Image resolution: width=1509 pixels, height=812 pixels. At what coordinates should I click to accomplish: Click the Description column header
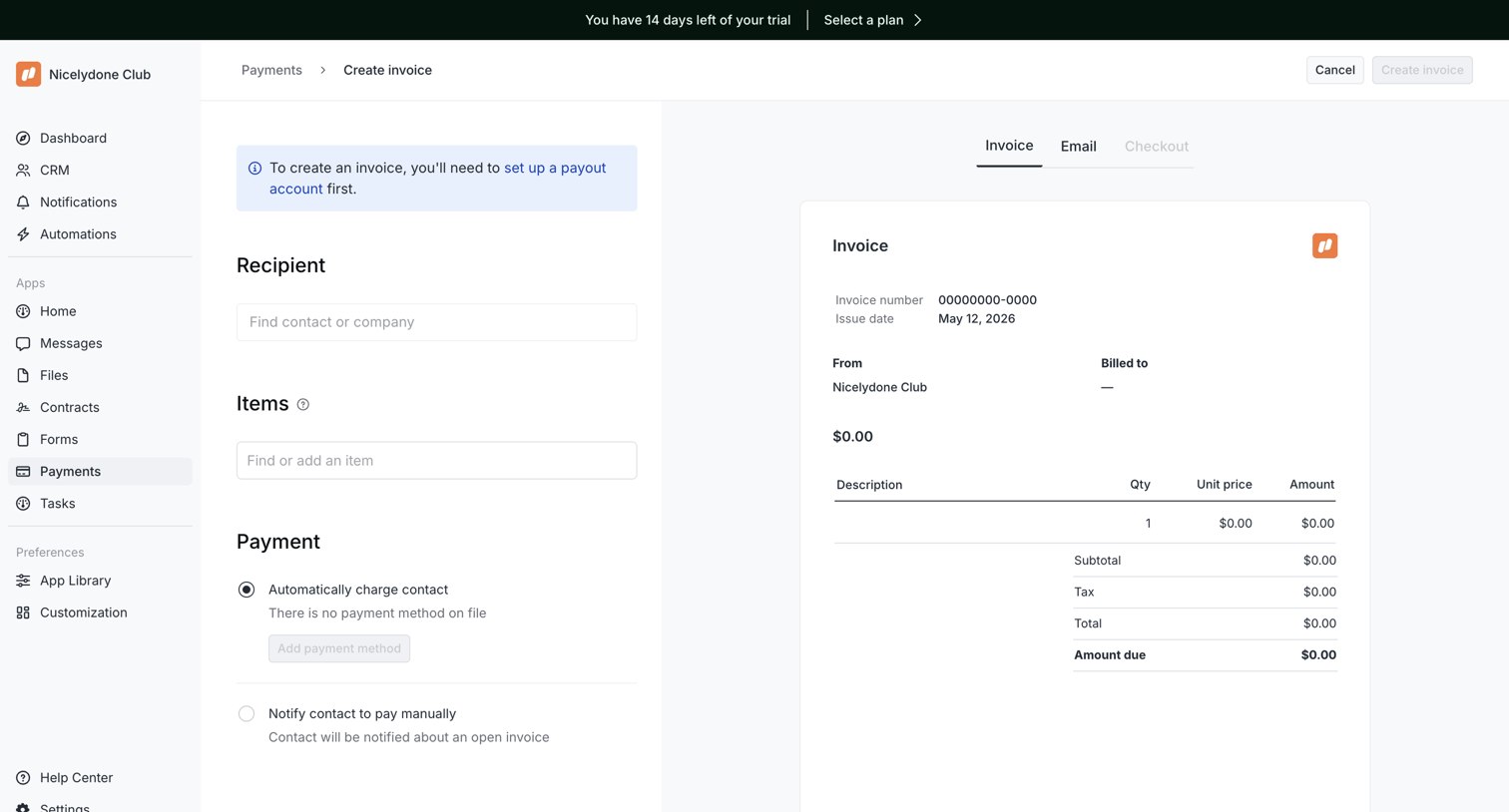tap(869, 485)
